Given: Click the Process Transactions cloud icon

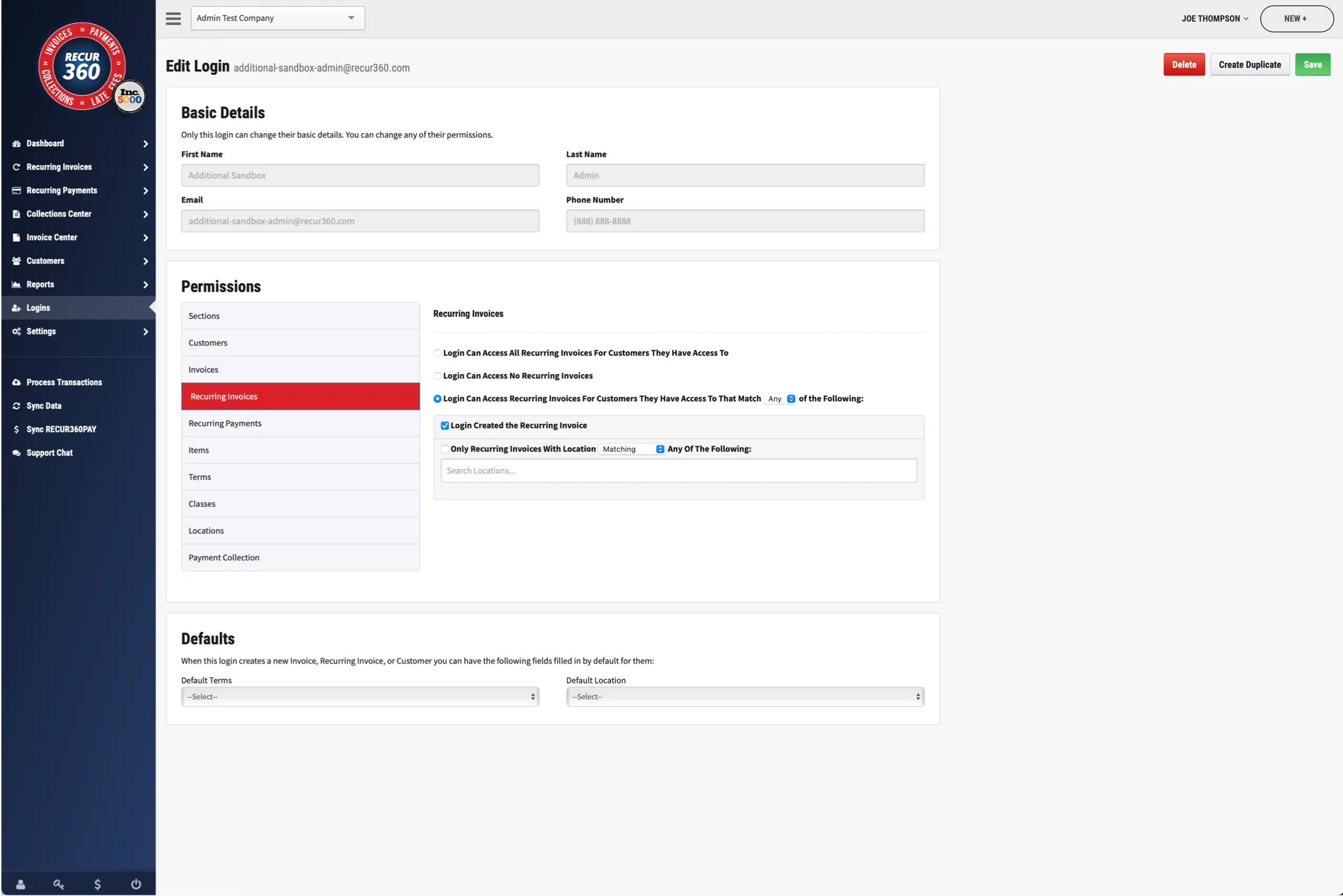Looking at the screenshot, I should 16,382.
